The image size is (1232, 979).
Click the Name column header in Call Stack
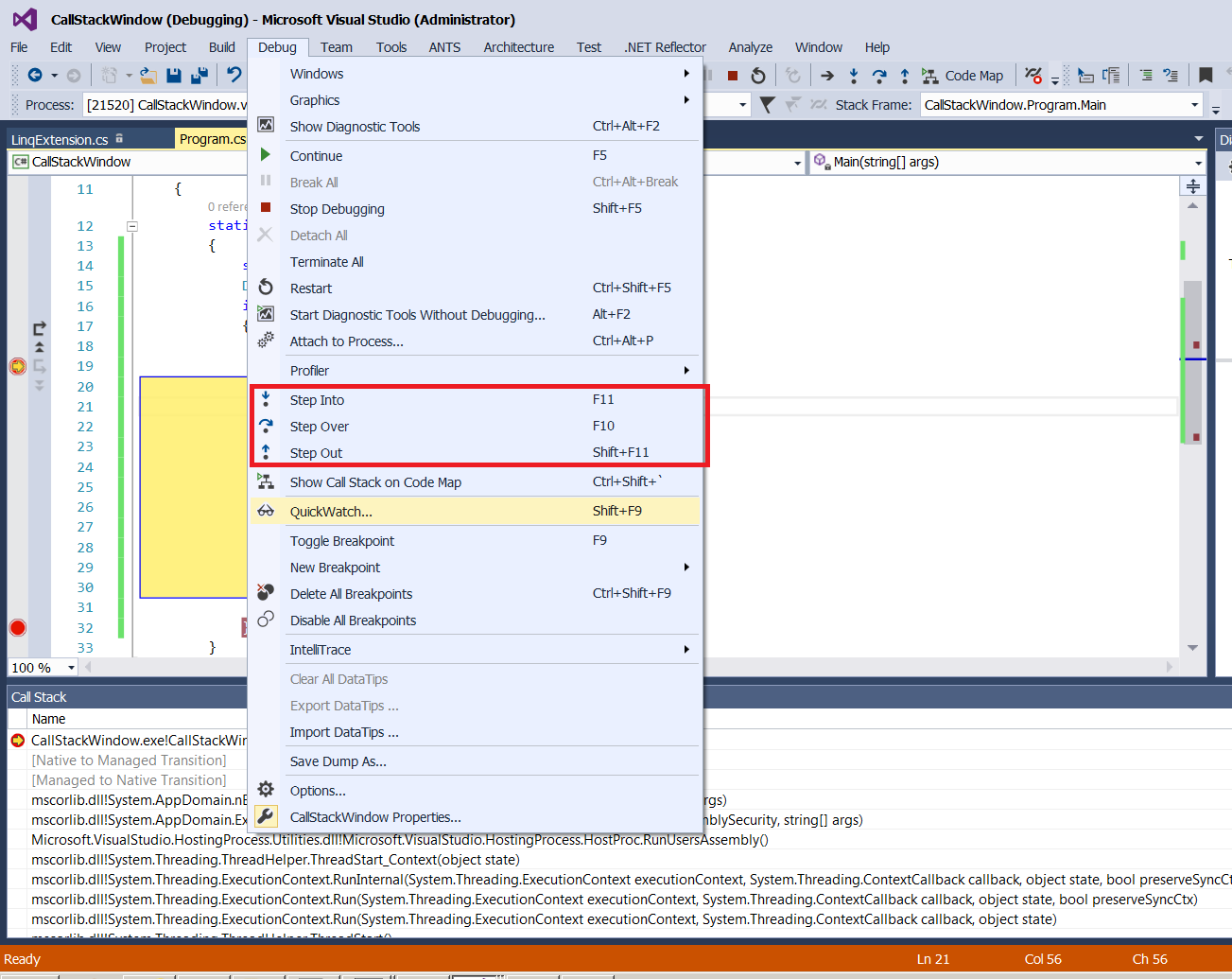(48, 719)
